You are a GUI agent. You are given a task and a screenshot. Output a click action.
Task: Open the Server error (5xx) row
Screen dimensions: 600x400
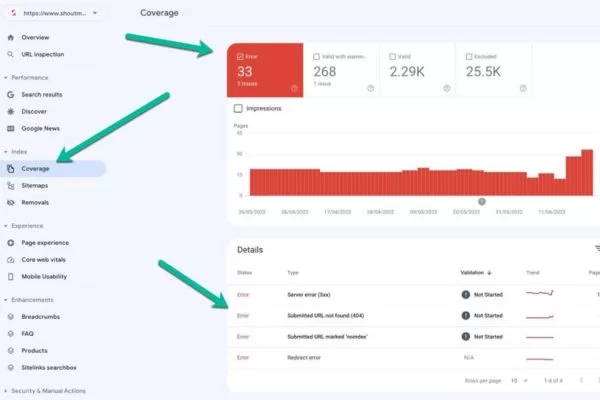point(414,294)
